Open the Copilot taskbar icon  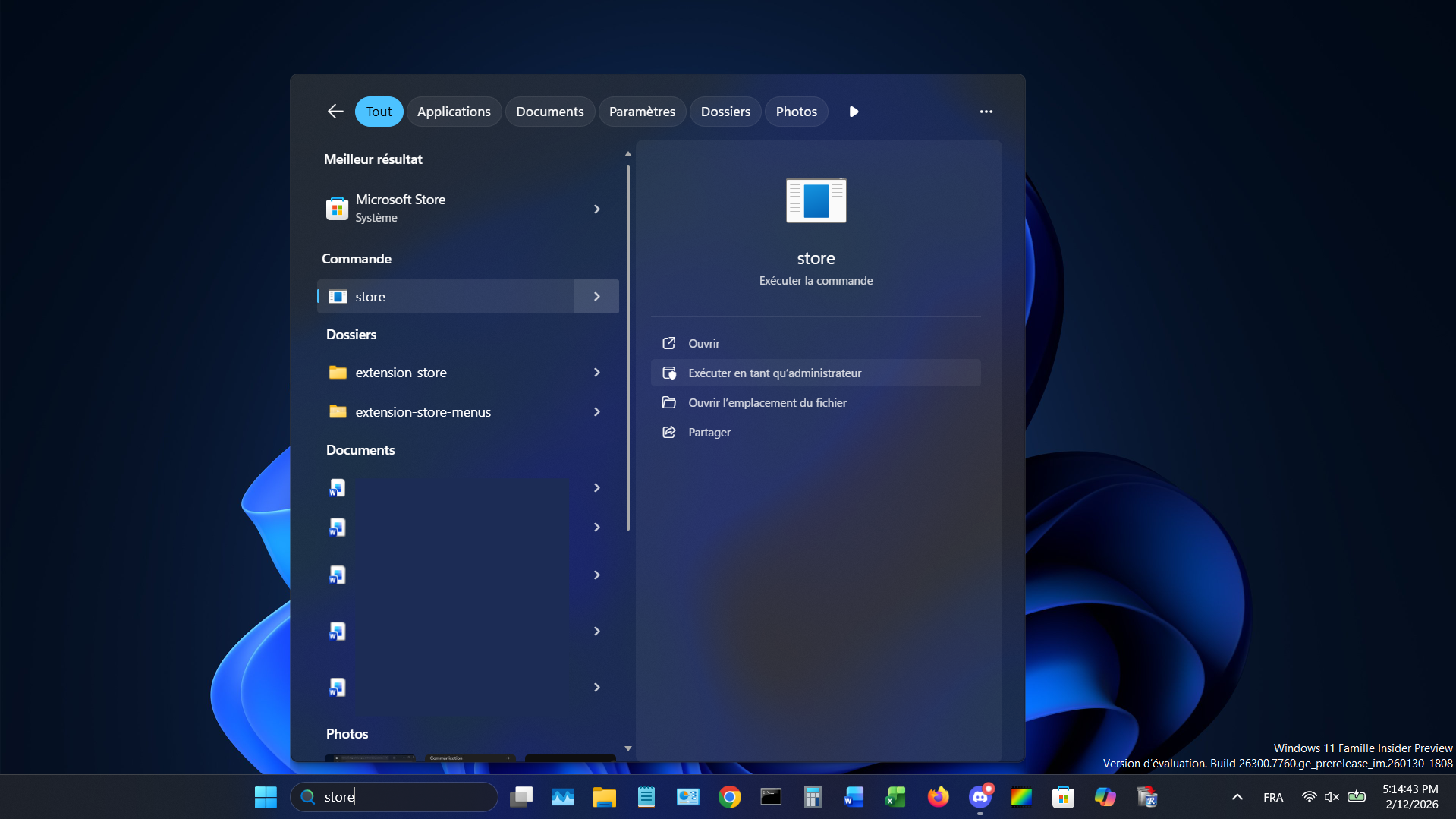click(1105, 796)
